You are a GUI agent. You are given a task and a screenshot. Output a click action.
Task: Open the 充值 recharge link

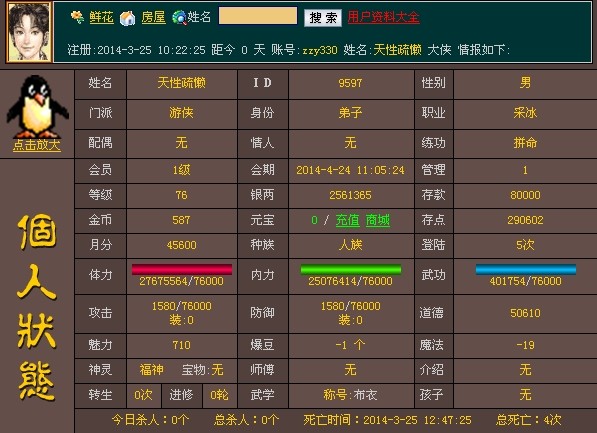[348, 220]
